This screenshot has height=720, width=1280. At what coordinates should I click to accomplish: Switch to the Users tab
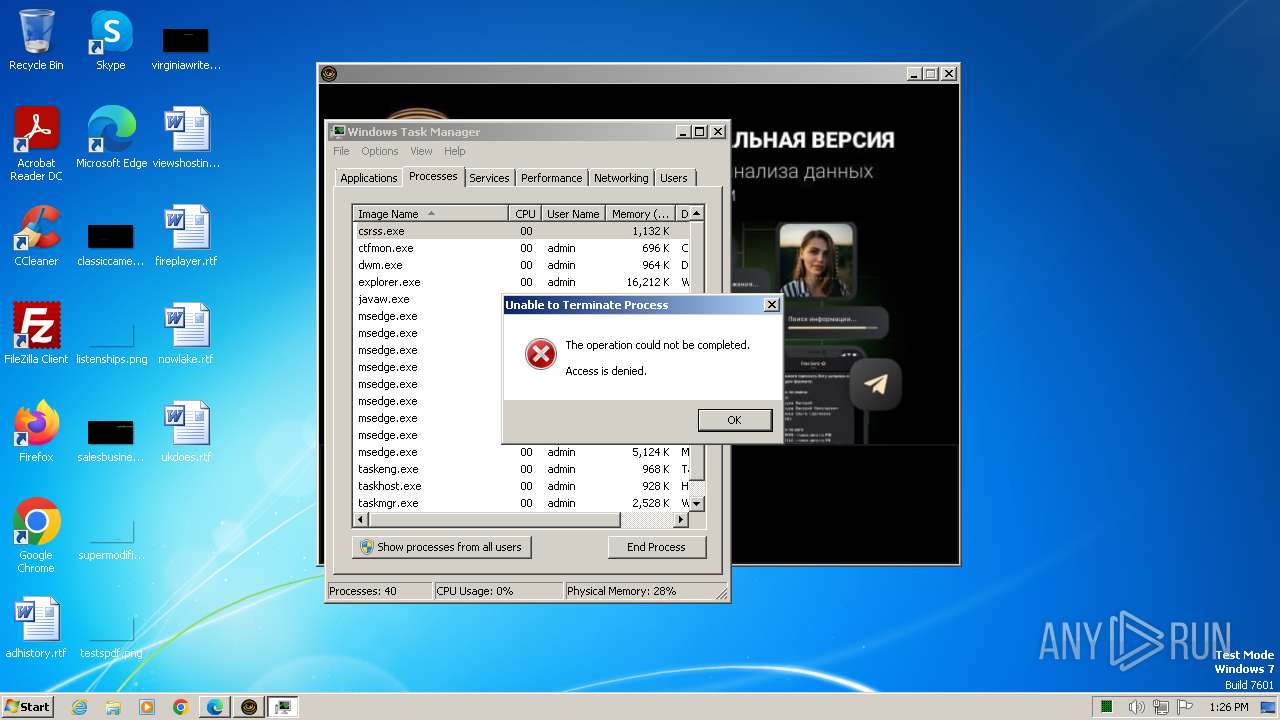coord(674,178)
